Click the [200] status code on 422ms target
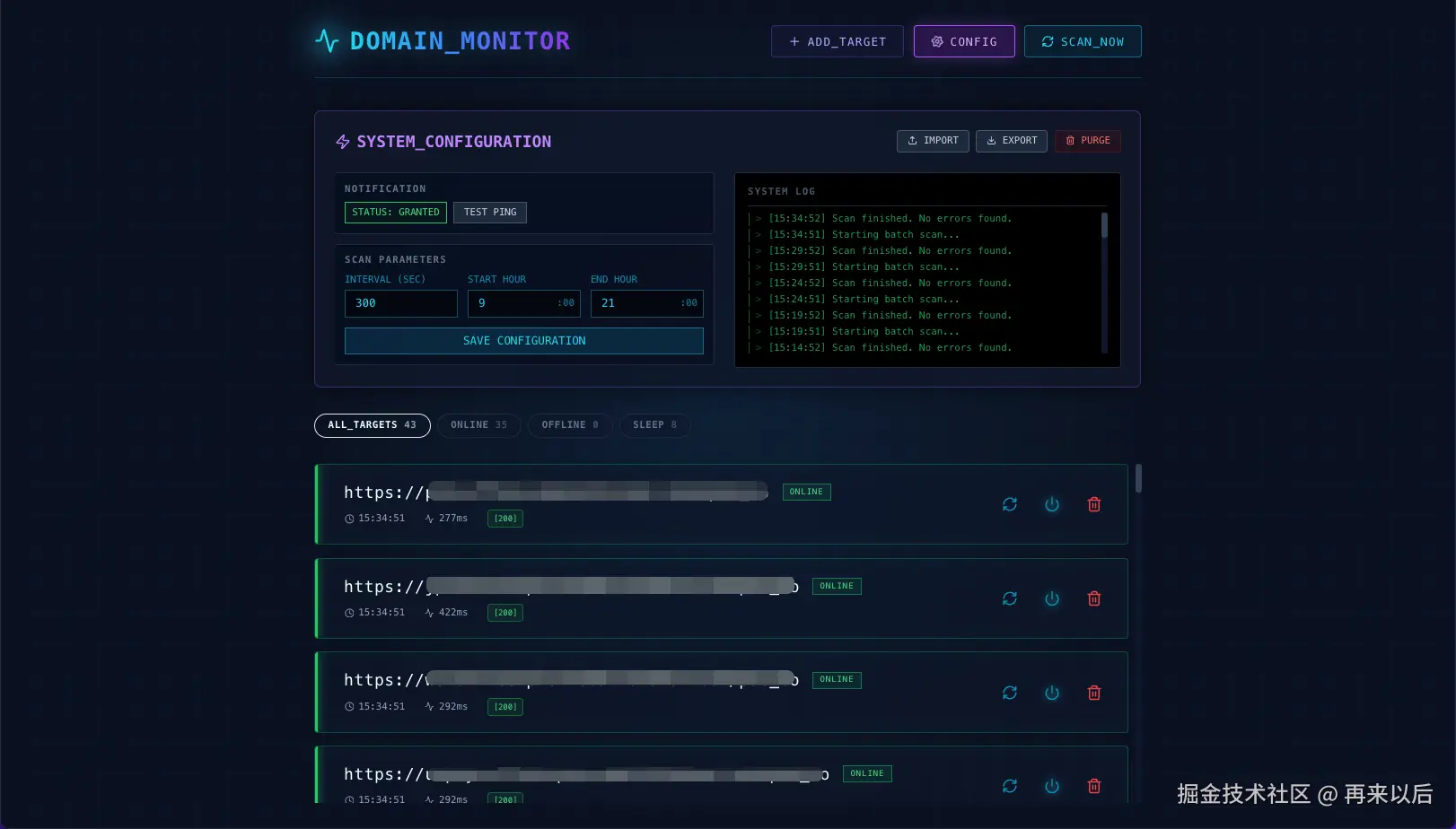Viewport: 1456px width, 829px height. pyautogui.click(x=505, y=613)
